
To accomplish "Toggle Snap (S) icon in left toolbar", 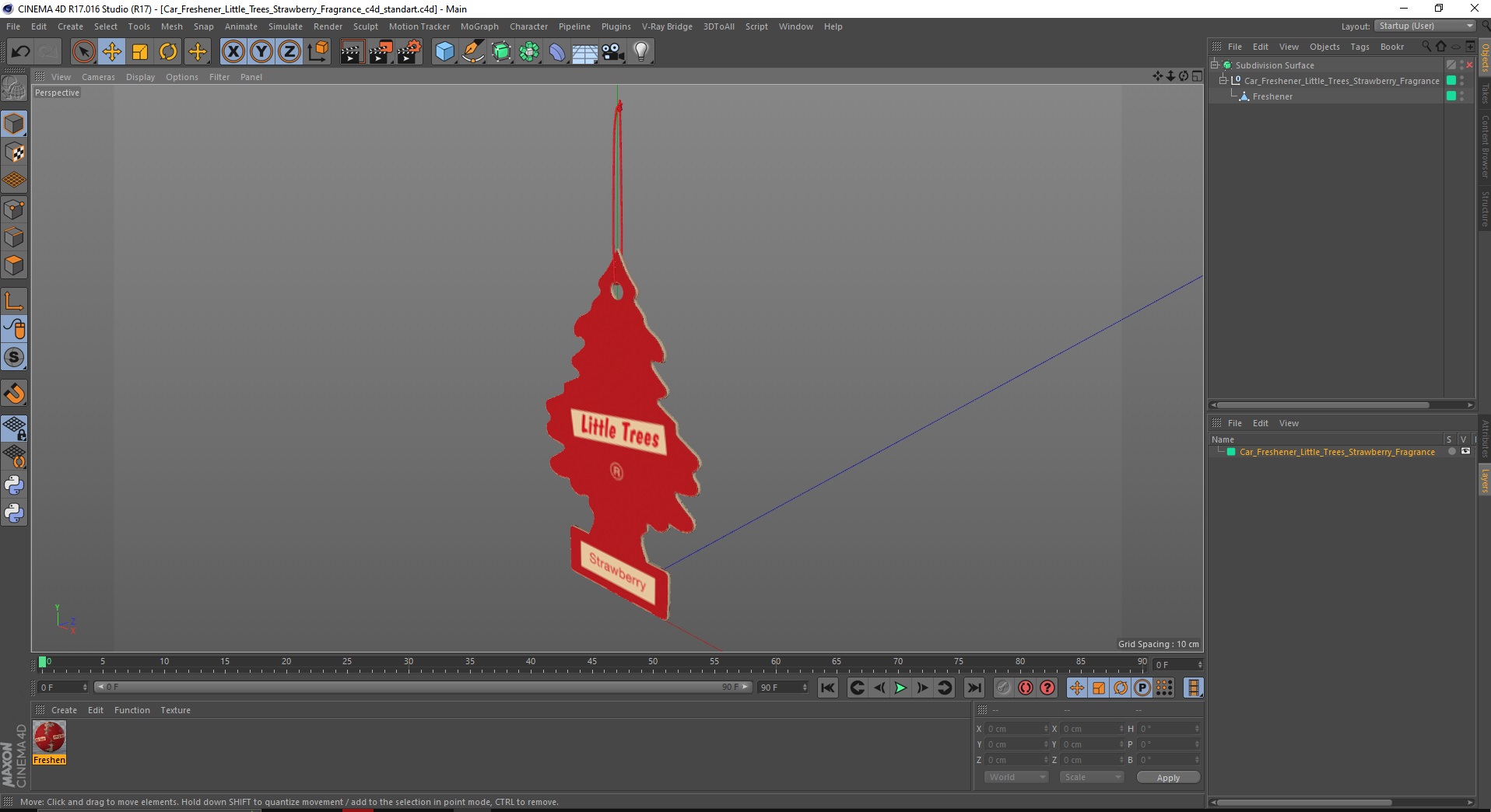I will coord(14,358).
